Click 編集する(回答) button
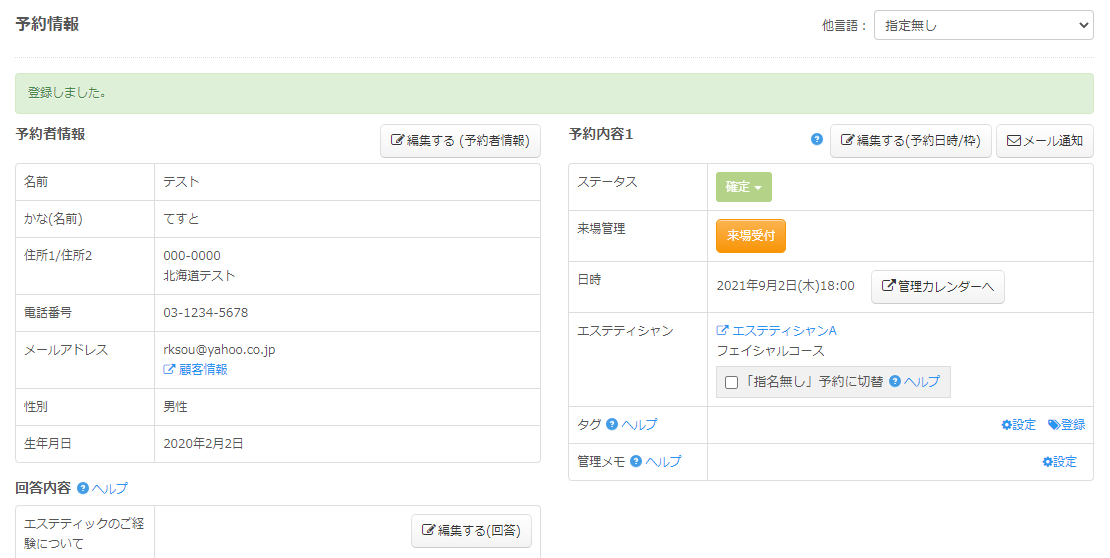Viewport: 1110px width, 558px height. (471, 530)
